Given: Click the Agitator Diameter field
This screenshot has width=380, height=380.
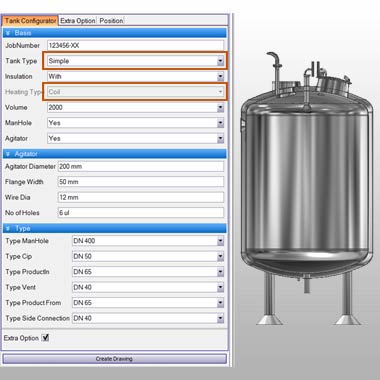Looking at the screenshot, I should (x=141, y=166).
